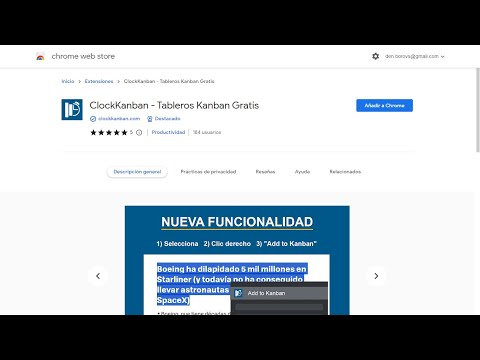The width and height of the screenshot is (480, 360).
Task: Click Add to Kanban context menu entry
Action: pyautogui.click(x=279, y=293)
